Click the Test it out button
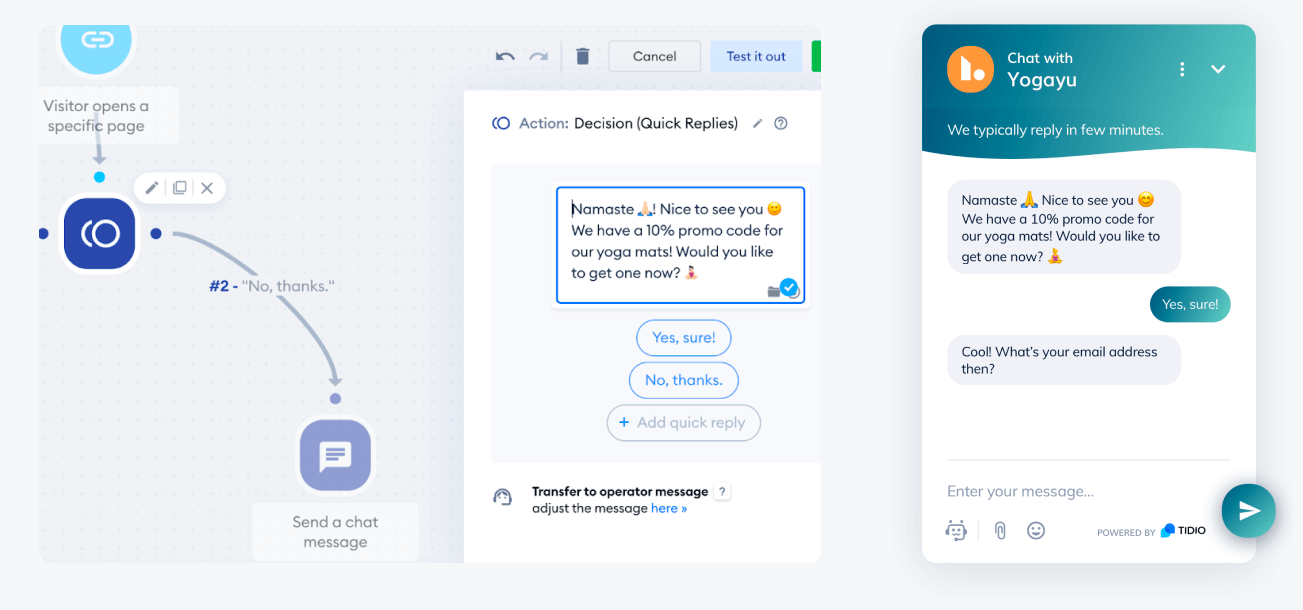 (x=756, y=56)
